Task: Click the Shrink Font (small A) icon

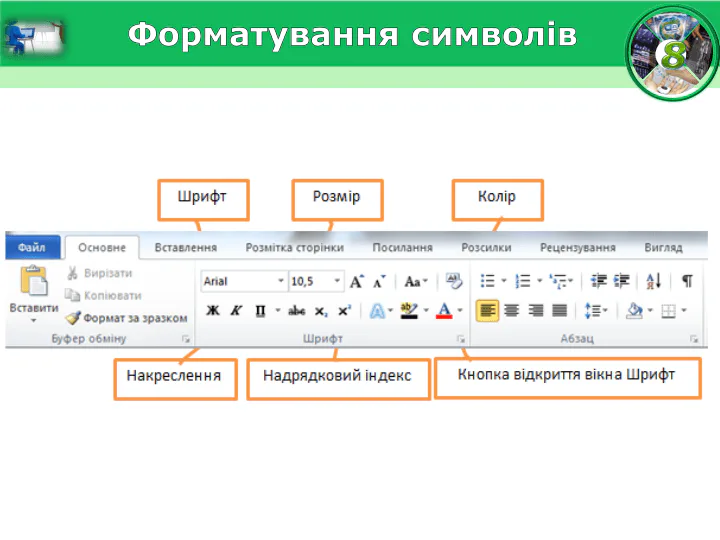Action: (378, 282)
